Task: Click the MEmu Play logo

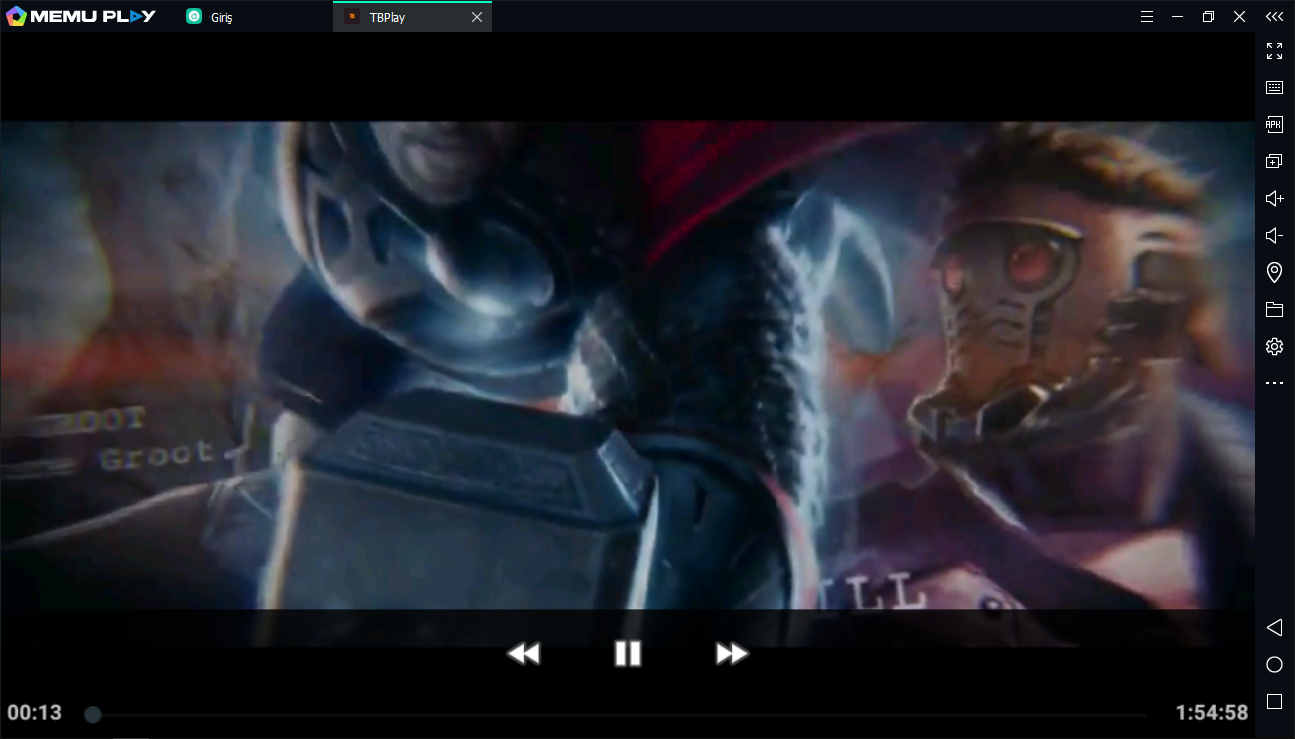Action: 81,16
